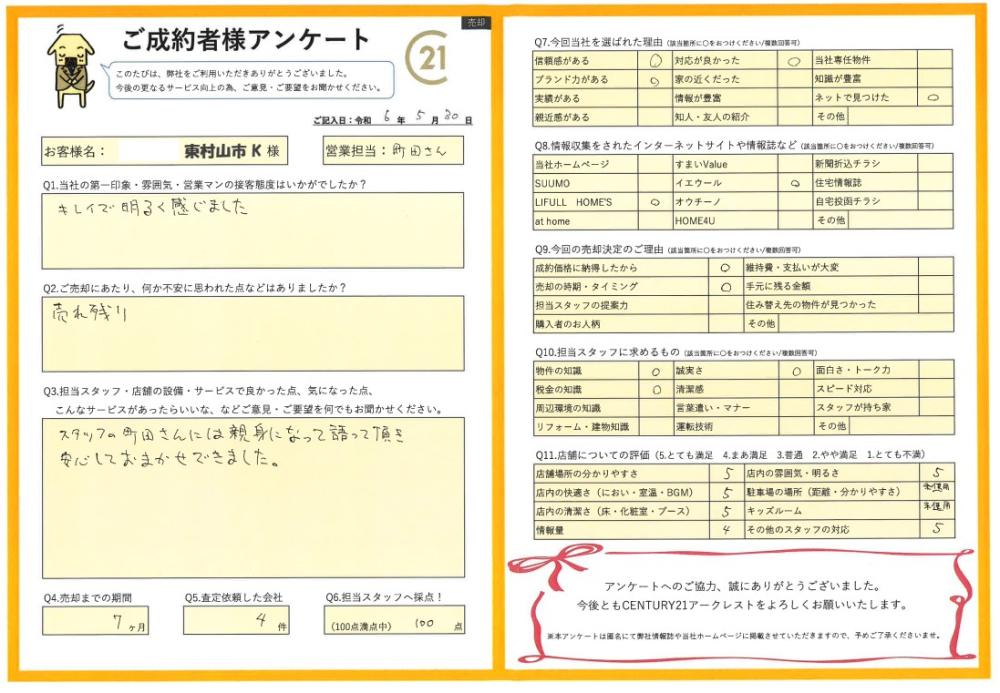Click the Century 21 gold logo
The image size is (1000, 693).
430,61
